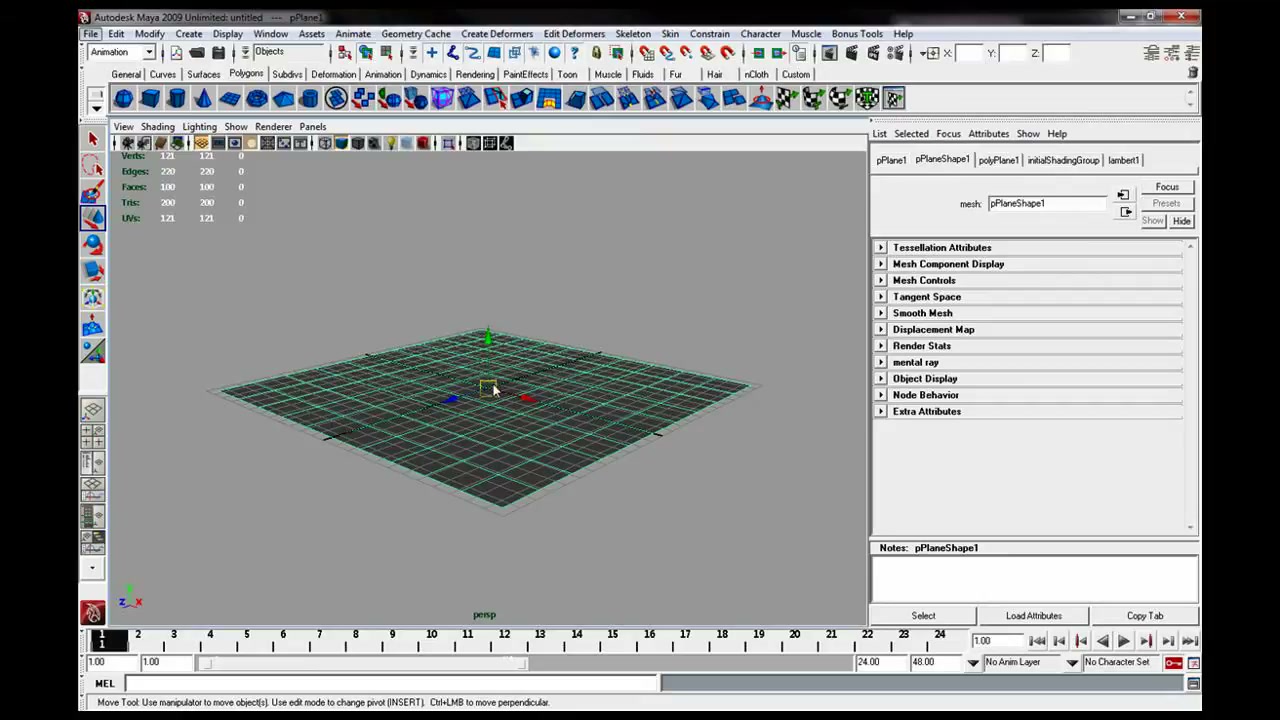The width and height of the screenshot is (1280, 720).
Task: Toggle selection lock icon
Action: point(596,53)
